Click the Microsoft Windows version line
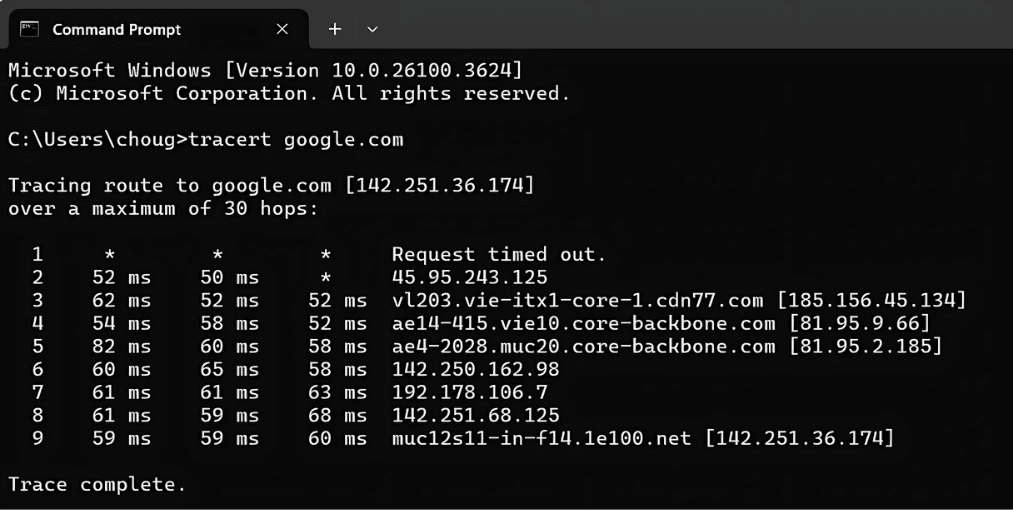 tap(265, 70)
